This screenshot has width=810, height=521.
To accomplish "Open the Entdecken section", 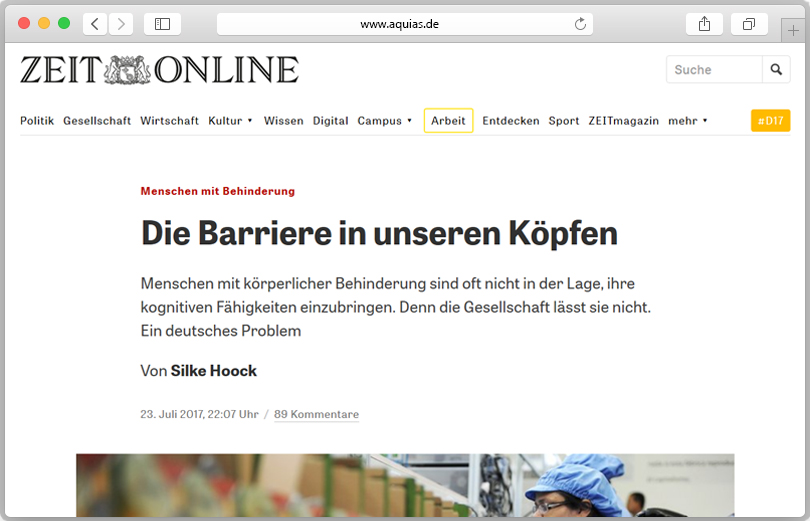I will [511, 120].
